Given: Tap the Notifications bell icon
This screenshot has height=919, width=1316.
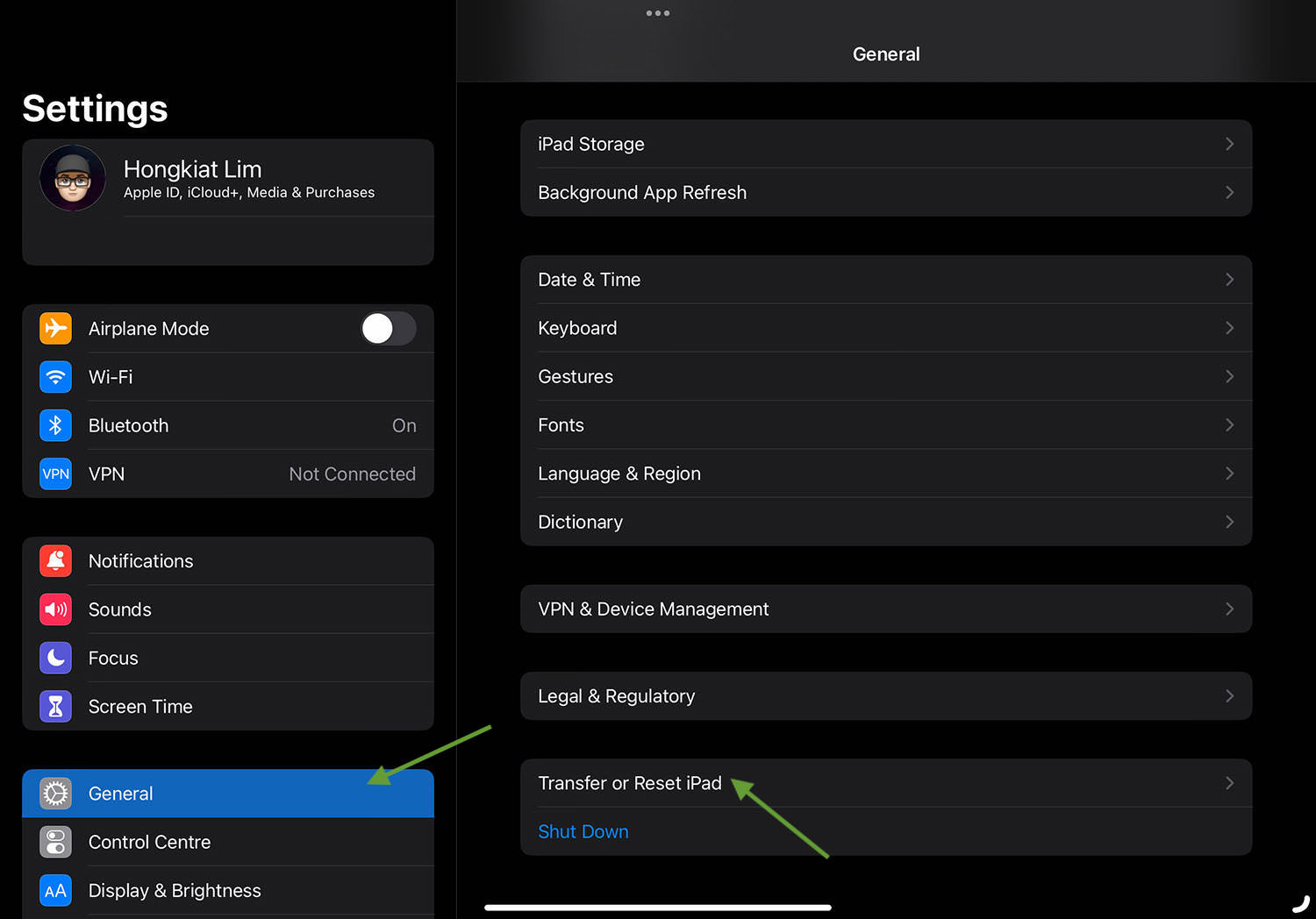Looking at the screenshot, I should point(55,561).
